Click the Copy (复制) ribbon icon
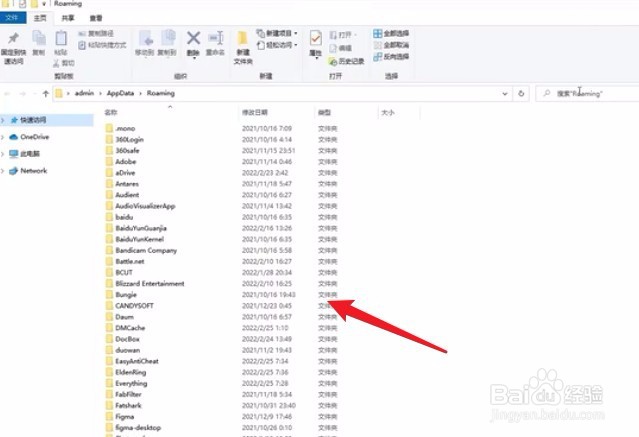The width and height of the screenshot is (639, 437). pyautogui.click(x=39, y=38)
